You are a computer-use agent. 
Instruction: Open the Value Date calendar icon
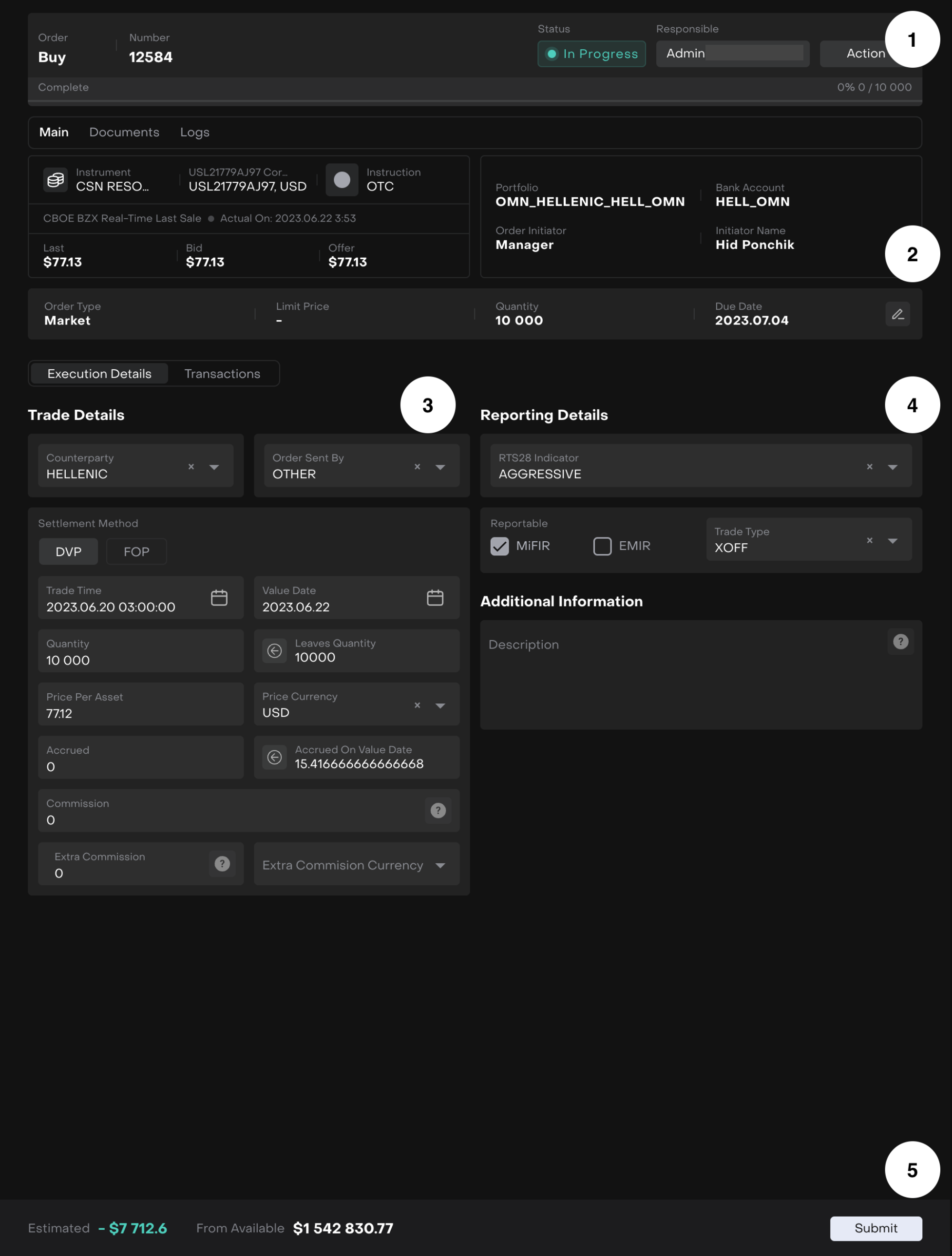coord(435,597)
